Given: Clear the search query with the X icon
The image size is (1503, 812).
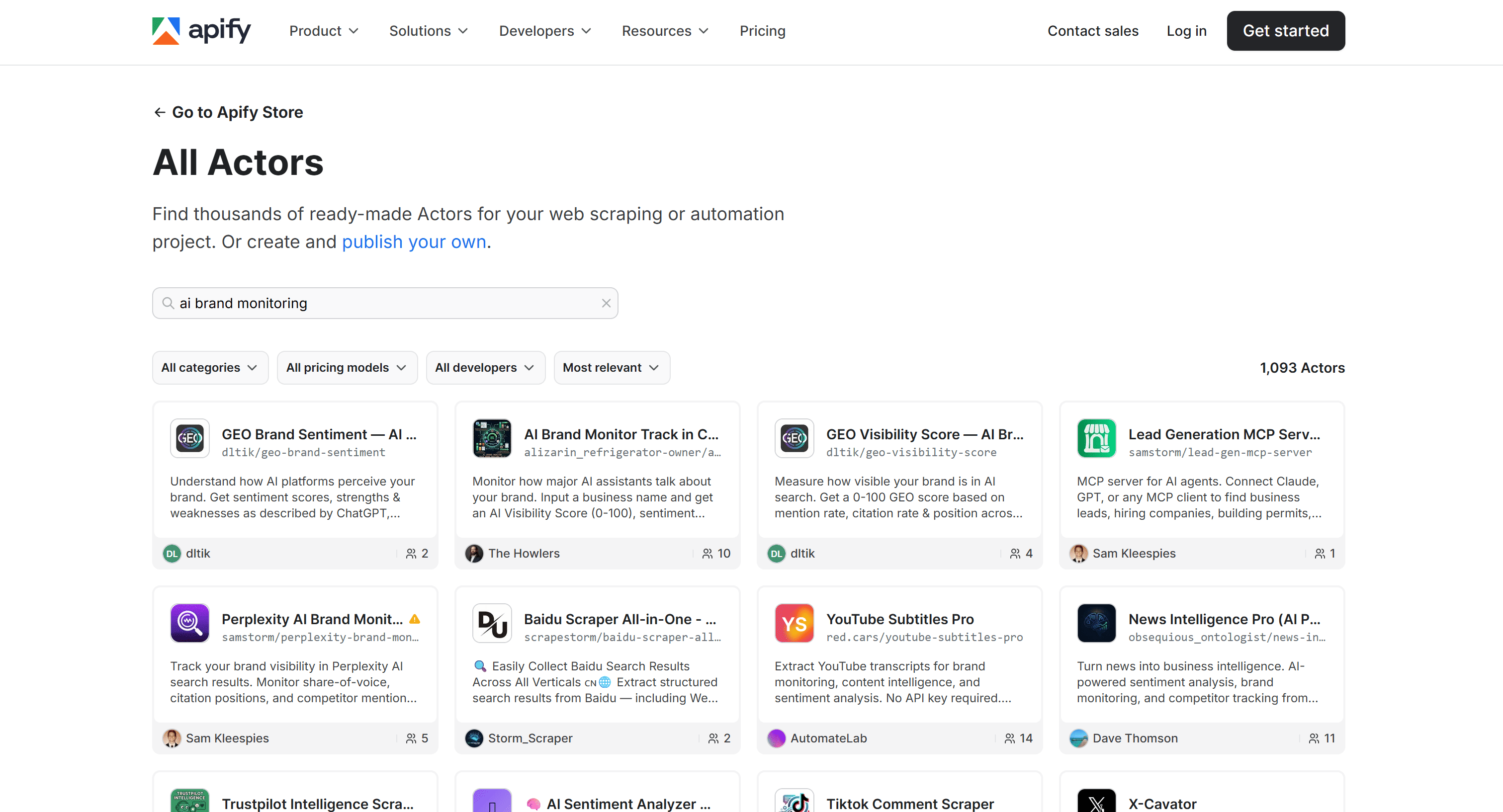Looking at the screenshot, I should pyautogui.click(x=606, y=303).
